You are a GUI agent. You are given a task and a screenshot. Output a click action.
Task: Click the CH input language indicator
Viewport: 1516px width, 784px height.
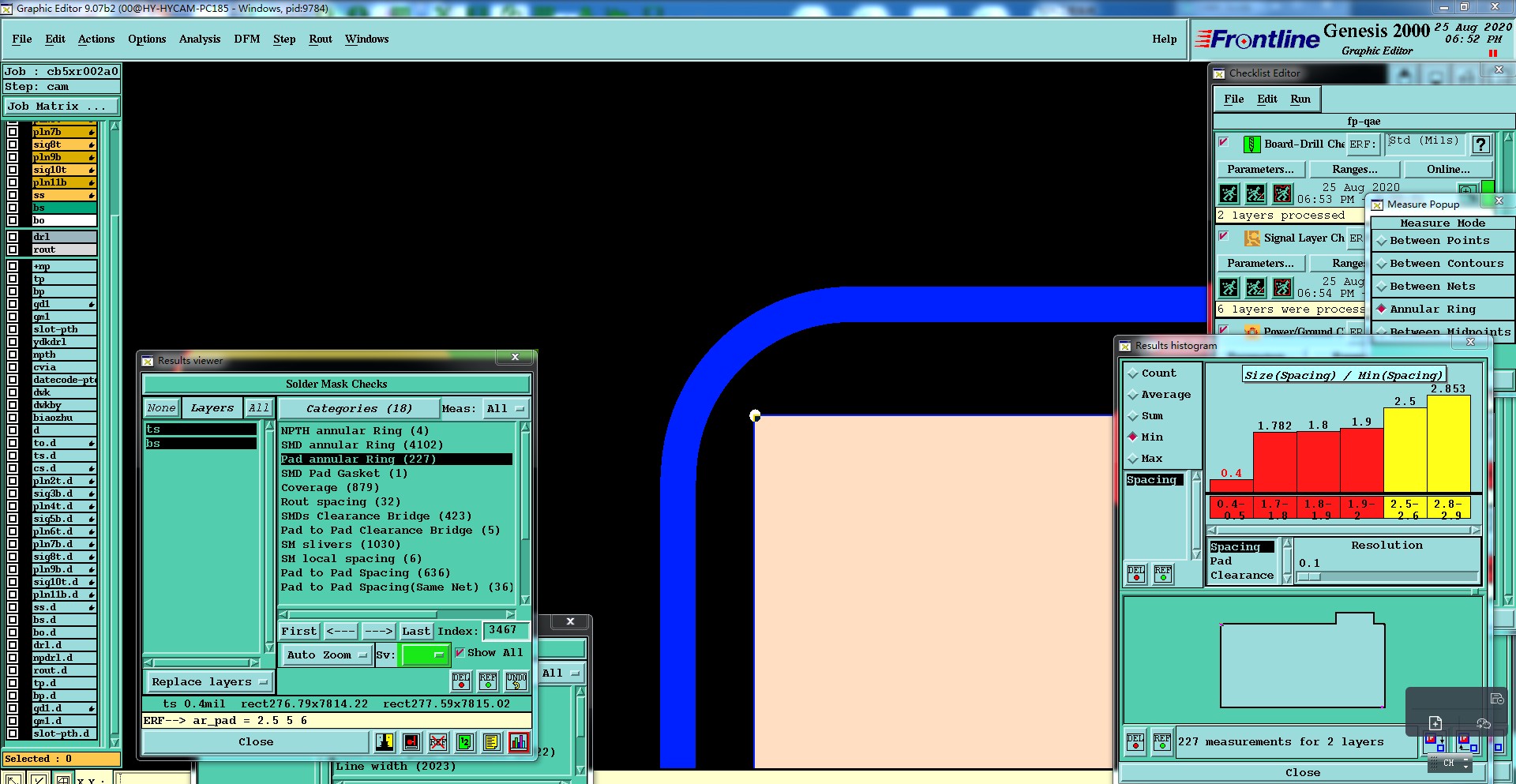1449,763
